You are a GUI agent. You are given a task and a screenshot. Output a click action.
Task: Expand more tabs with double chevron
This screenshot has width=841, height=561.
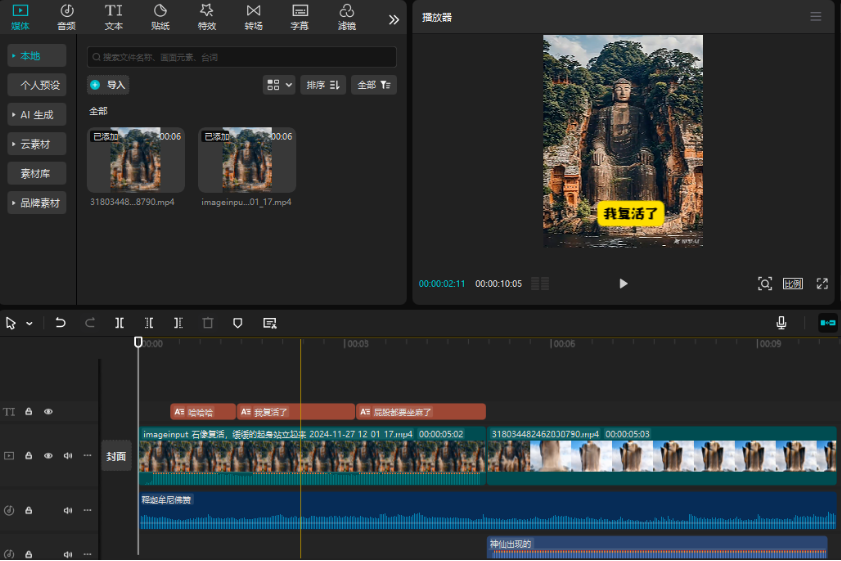[394, 19]
